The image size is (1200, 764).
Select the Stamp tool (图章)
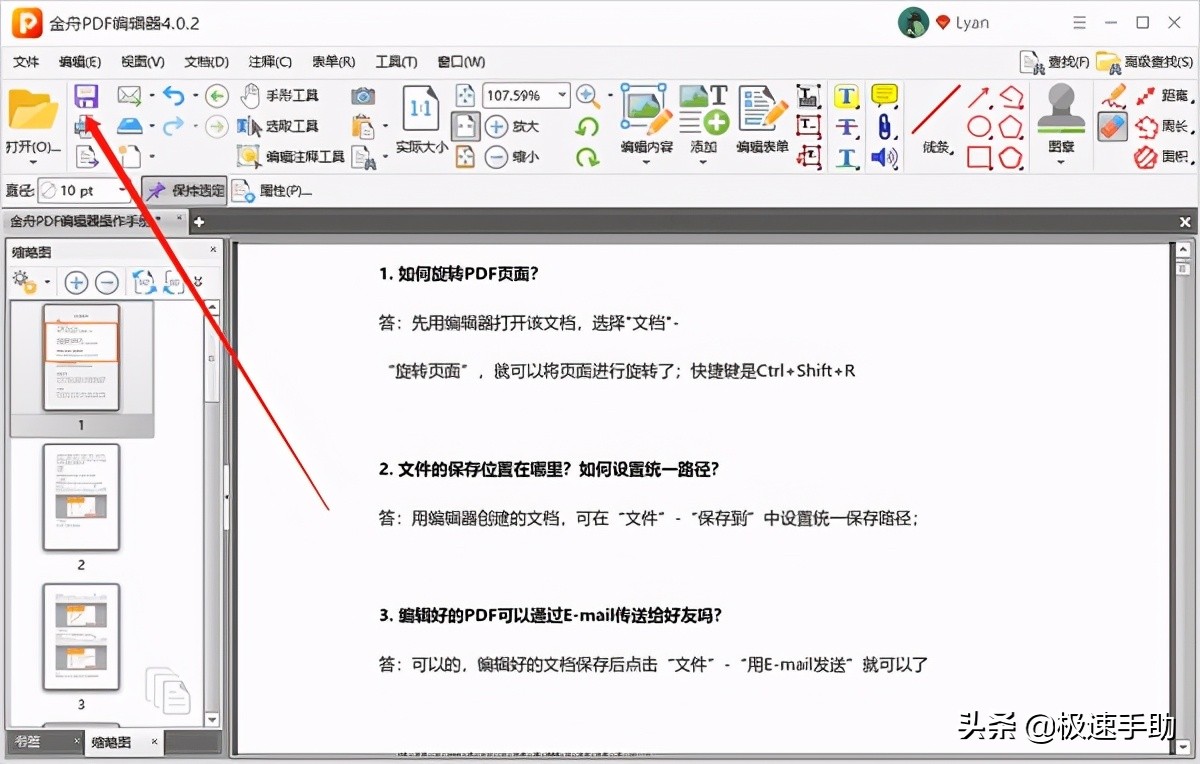coord(1060,110)
